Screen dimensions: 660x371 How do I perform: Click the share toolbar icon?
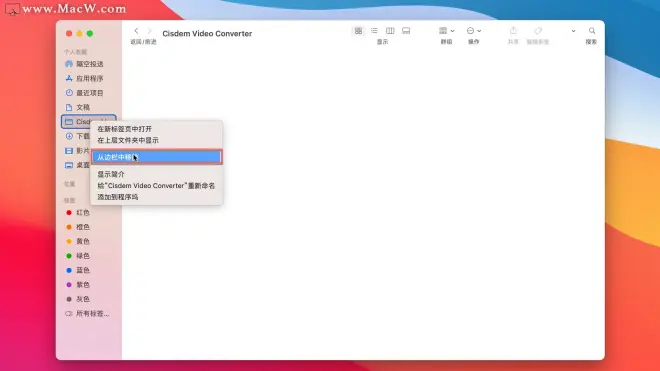point(513,31)
